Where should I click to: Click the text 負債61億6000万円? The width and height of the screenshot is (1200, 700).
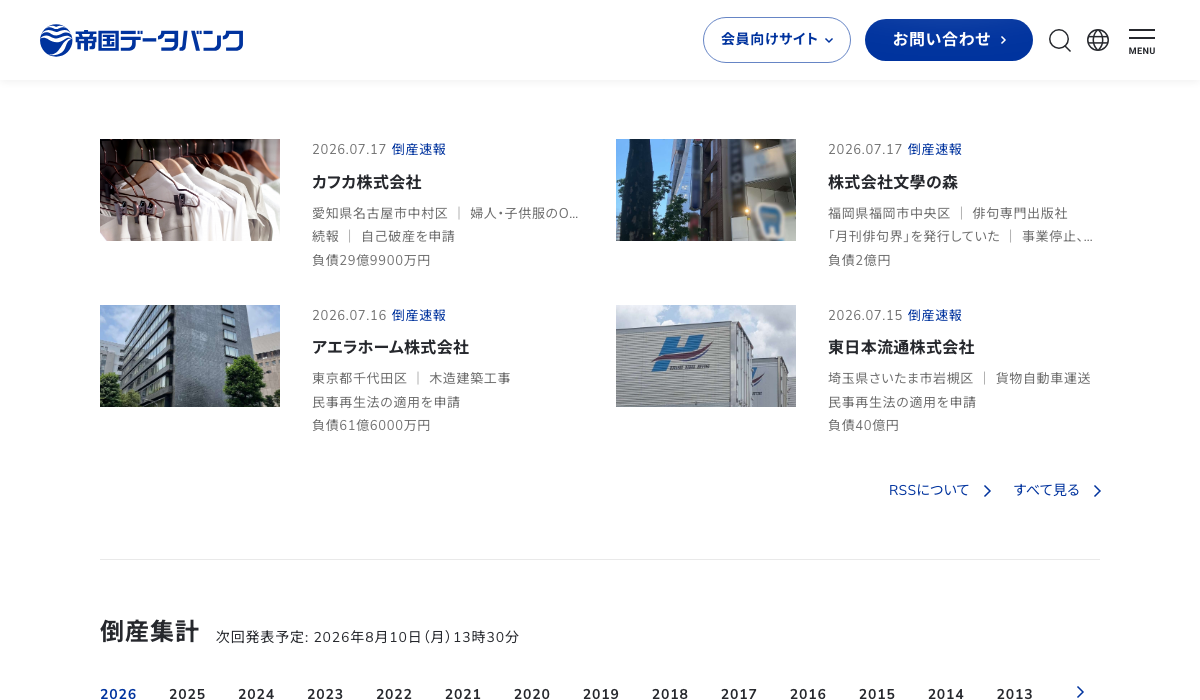[x=371, y=425]
